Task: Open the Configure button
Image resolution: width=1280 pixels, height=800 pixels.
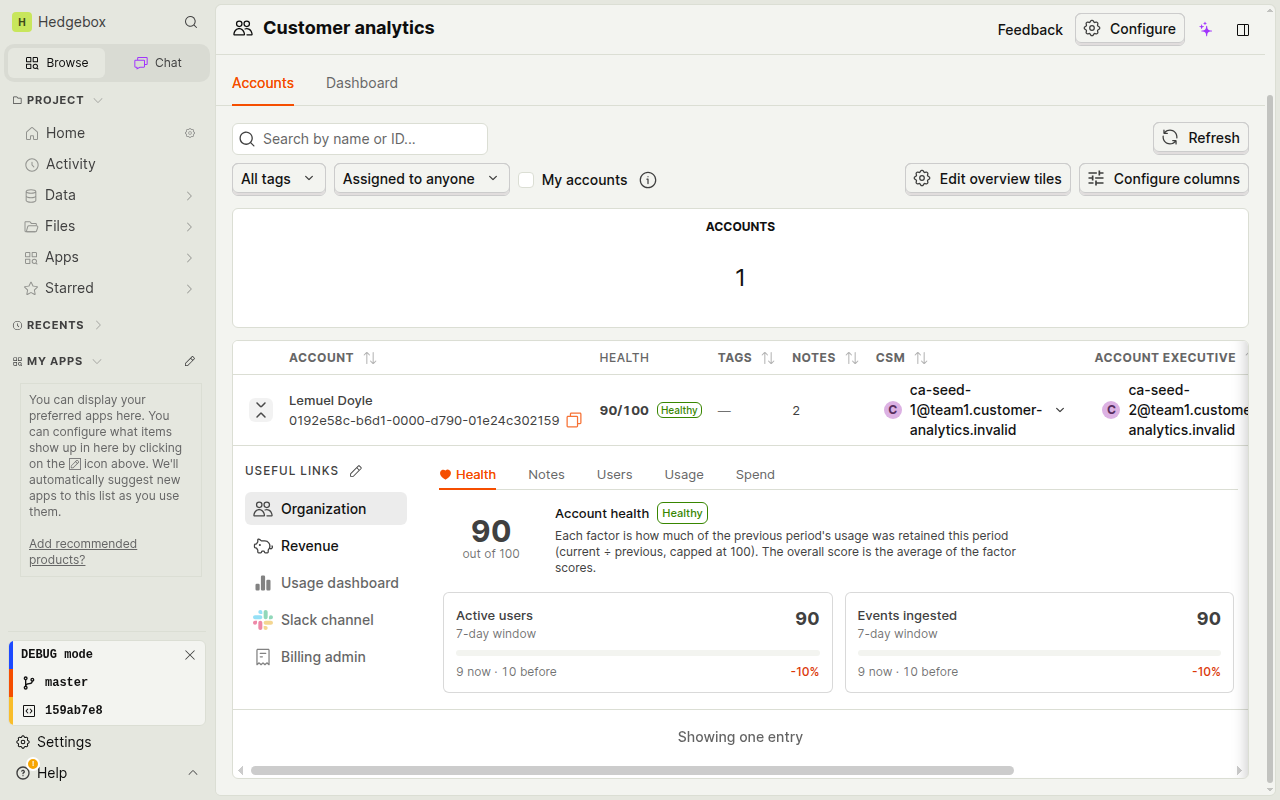Action: [x=1130, y=29]
